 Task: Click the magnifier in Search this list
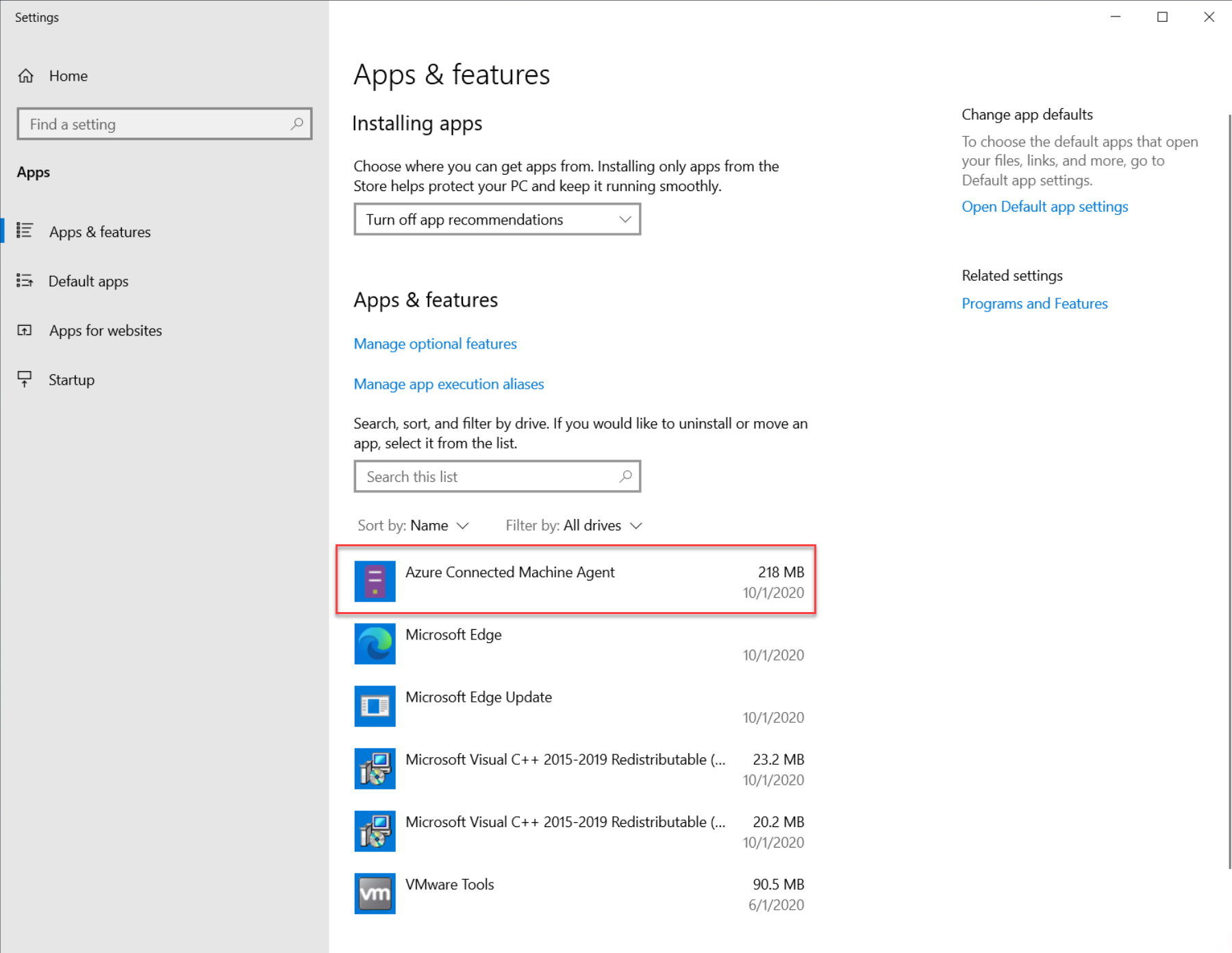625,476
